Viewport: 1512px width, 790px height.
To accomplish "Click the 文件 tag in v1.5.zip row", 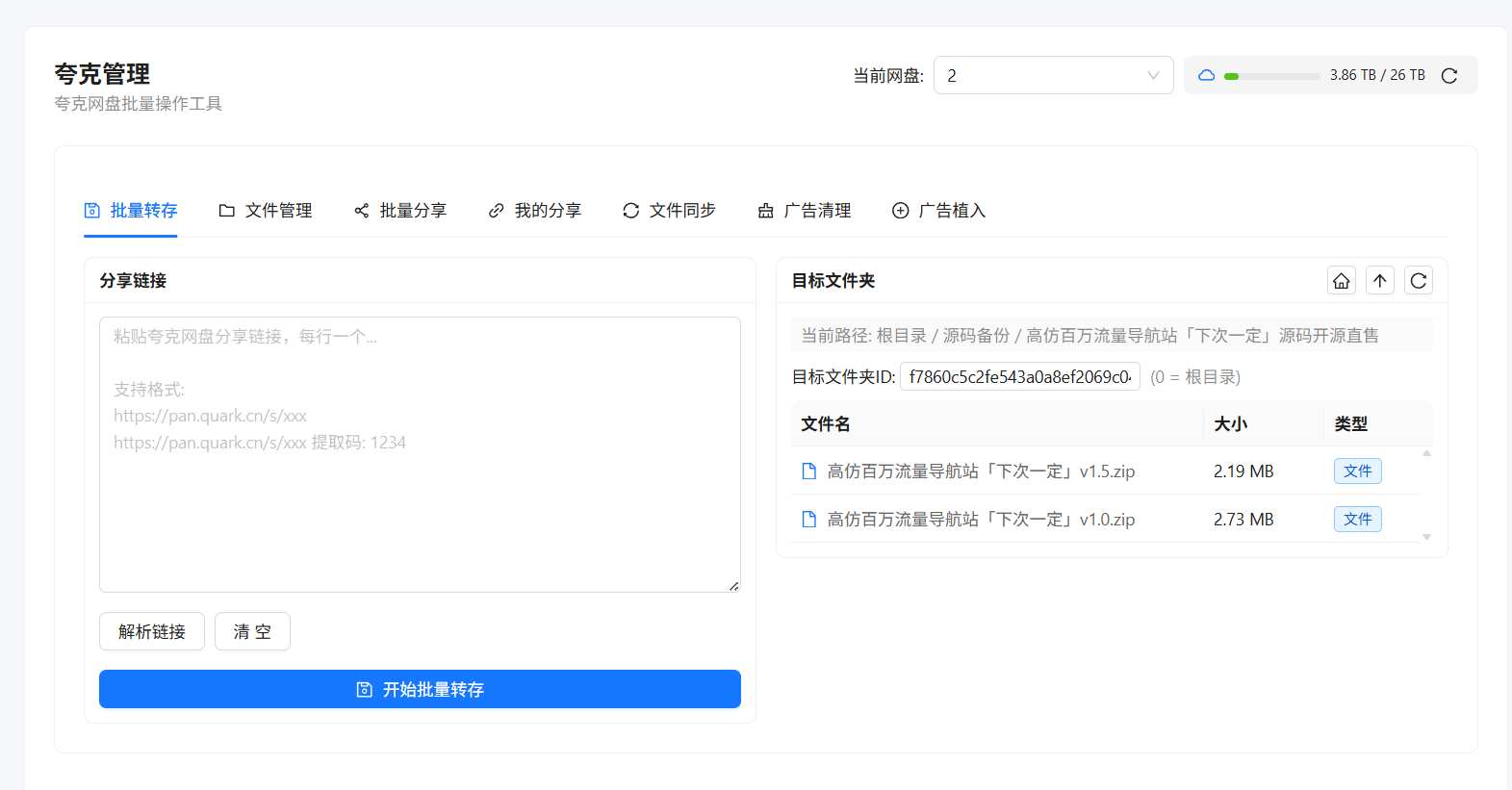I will (1358, 471).
